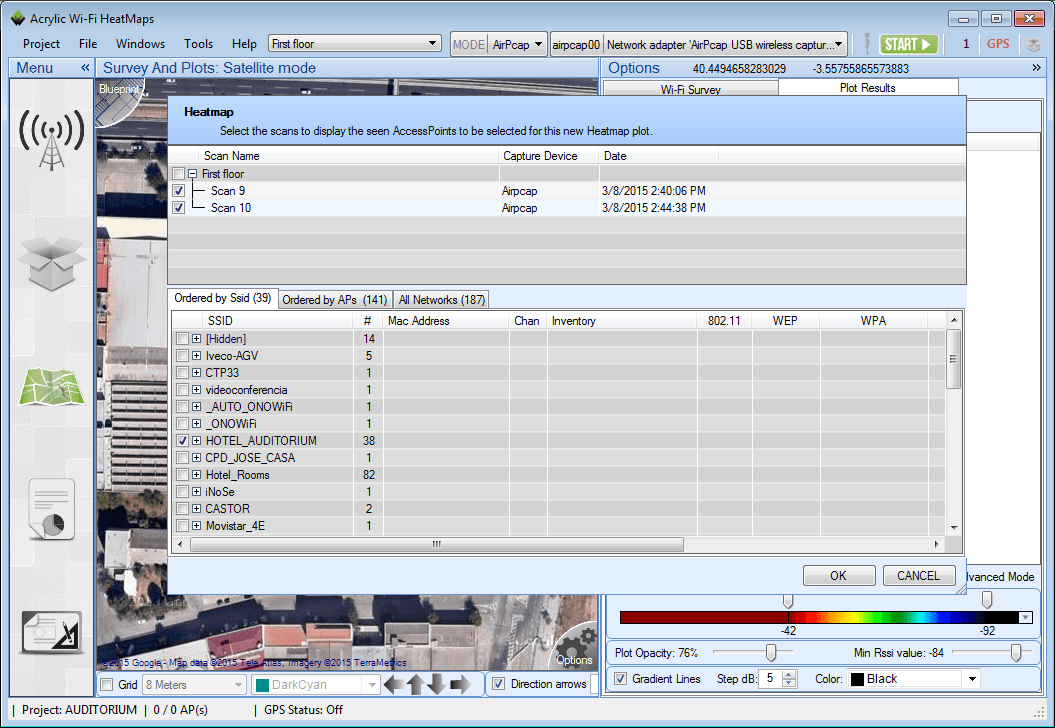The height and width of the screenshot is (728, 1055).
Task: Click the open box inventory sidebar icon
Action: (x=52, y=264)
